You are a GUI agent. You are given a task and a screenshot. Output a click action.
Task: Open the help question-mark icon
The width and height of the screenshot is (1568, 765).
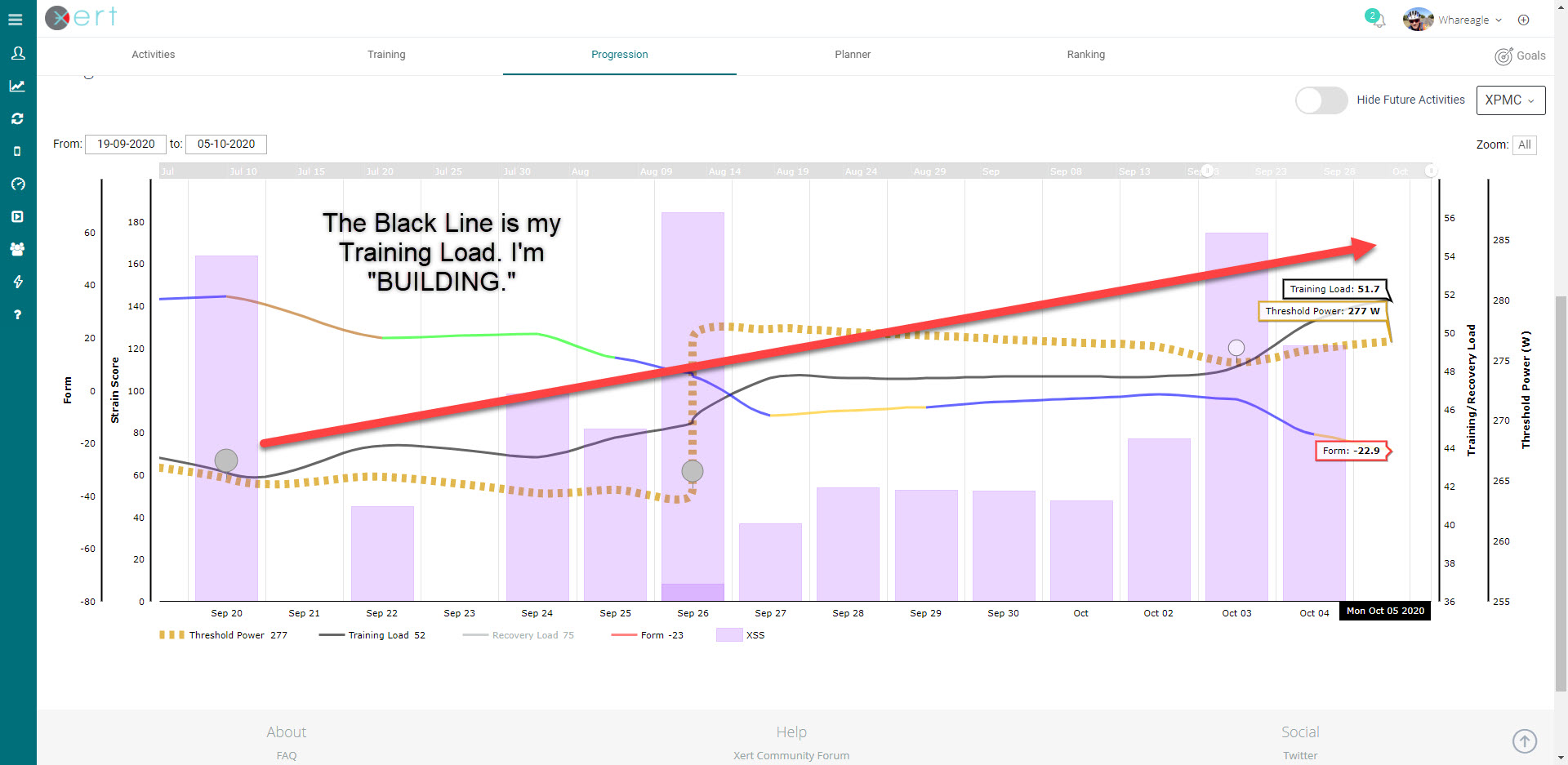point(18,314)
